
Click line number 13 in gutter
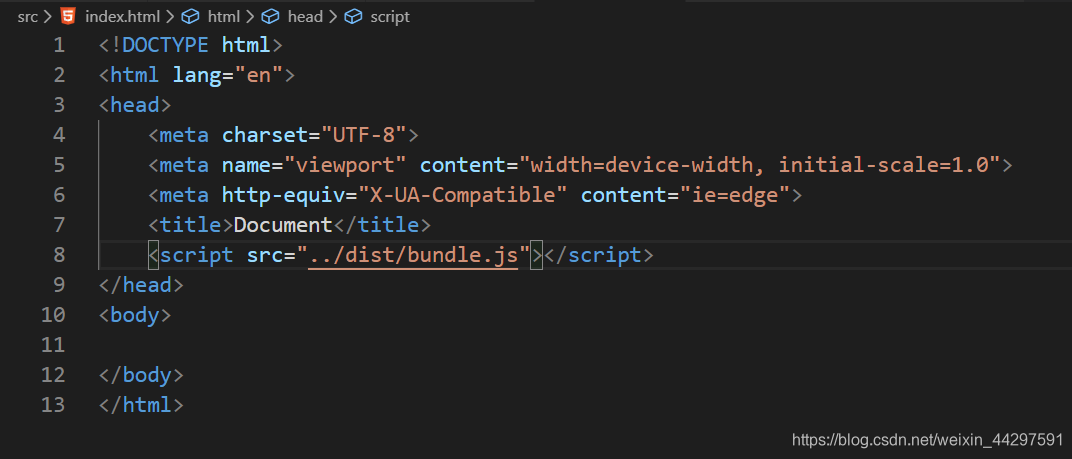point(53,405)
